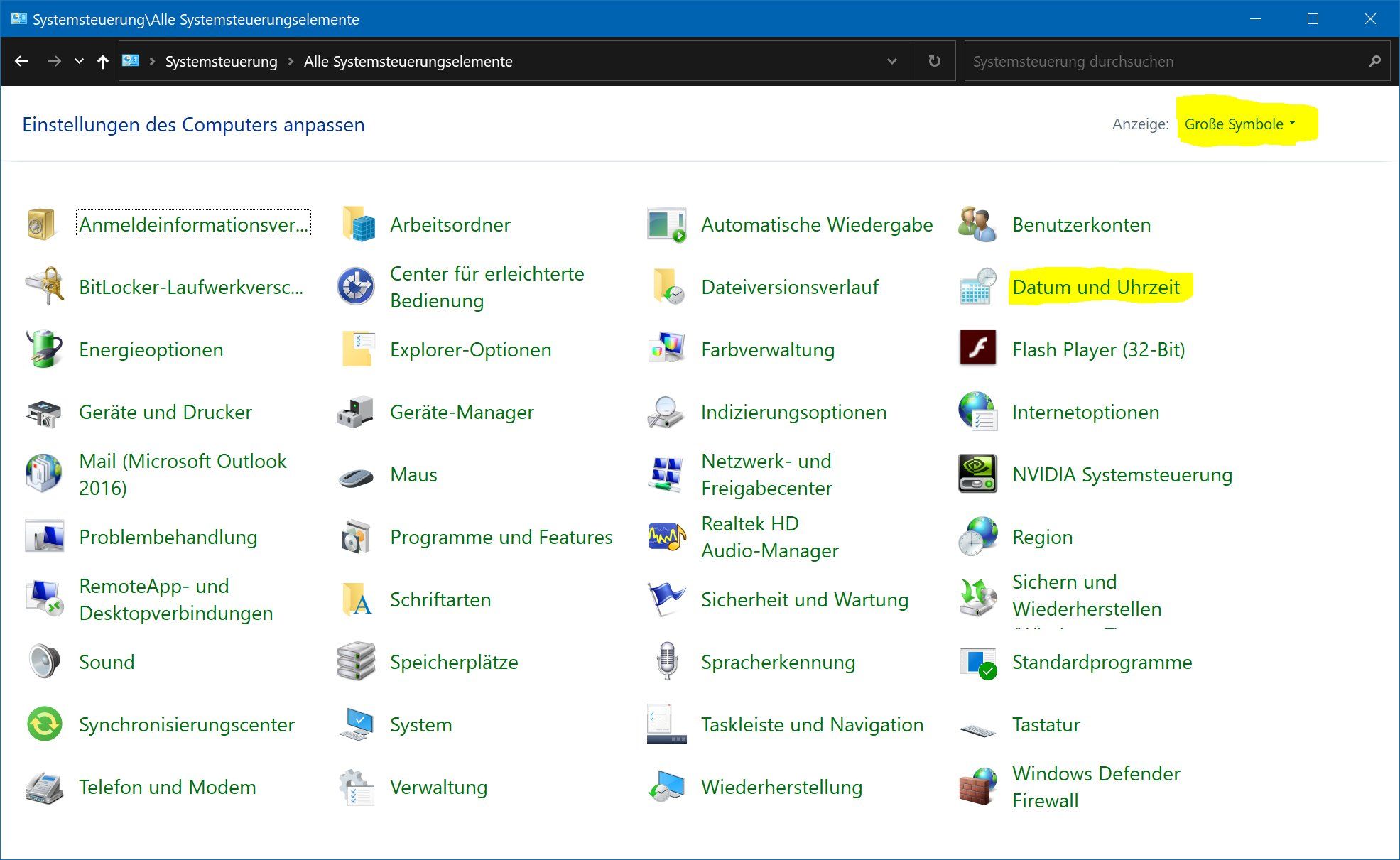Click the Explorer-Optionen icon
Viewport: 1400px width, 860px height.
[358, 349]
